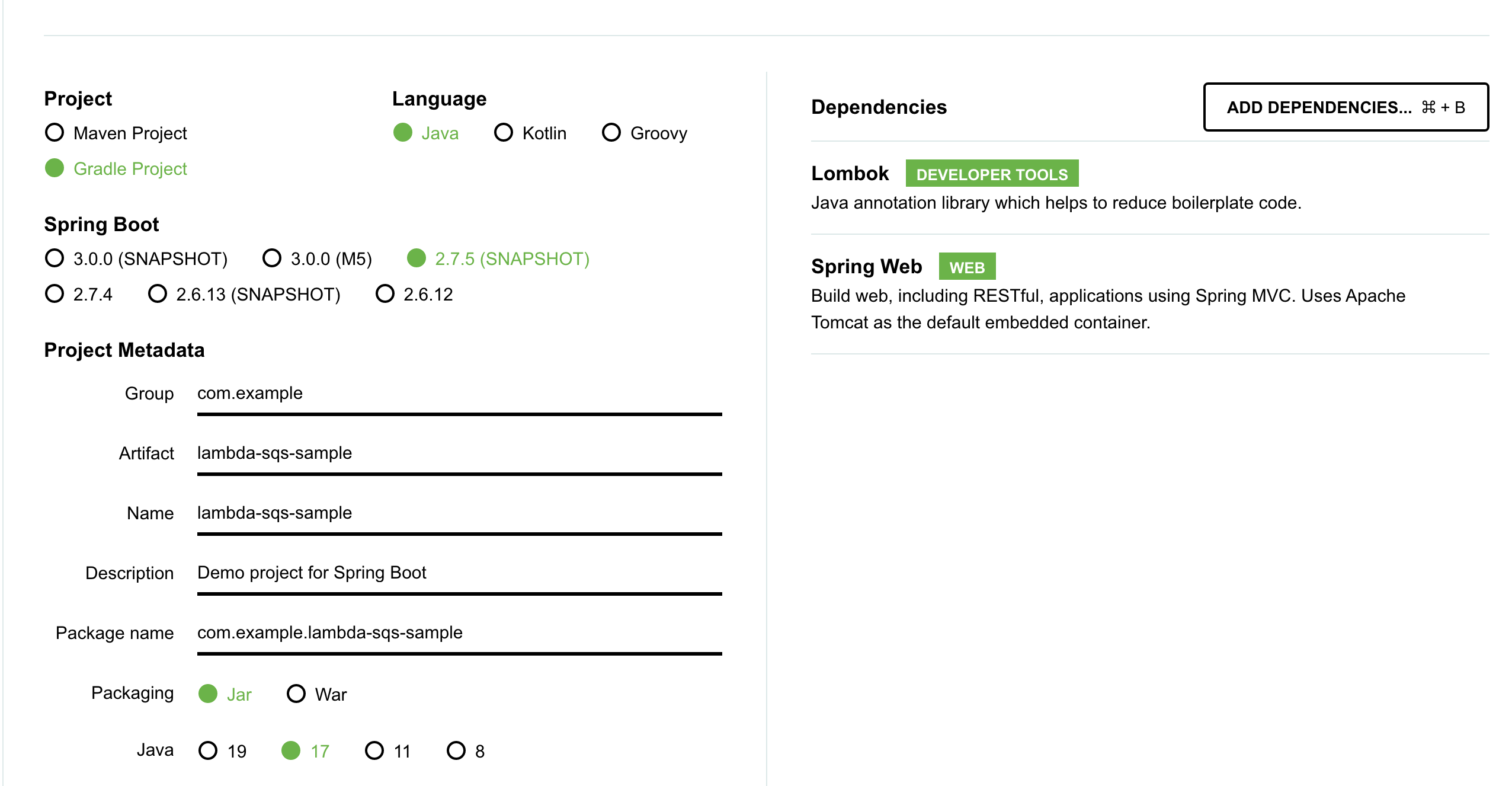The image size is (1512, 786).
Task: Select Java version 19
Action: click(x=208, y=751)
